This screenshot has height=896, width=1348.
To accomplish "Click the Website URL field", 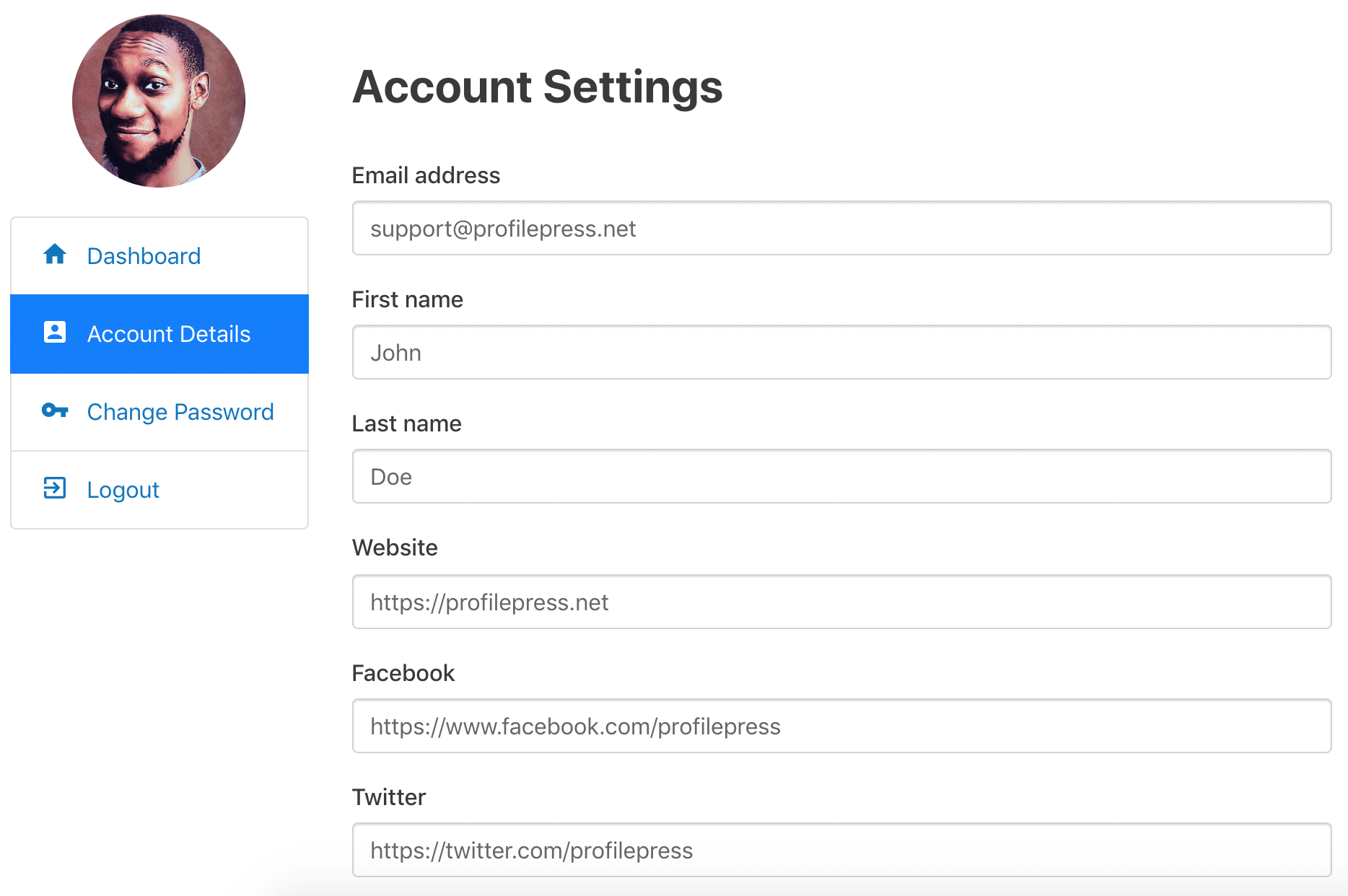I will click(841, 602).
